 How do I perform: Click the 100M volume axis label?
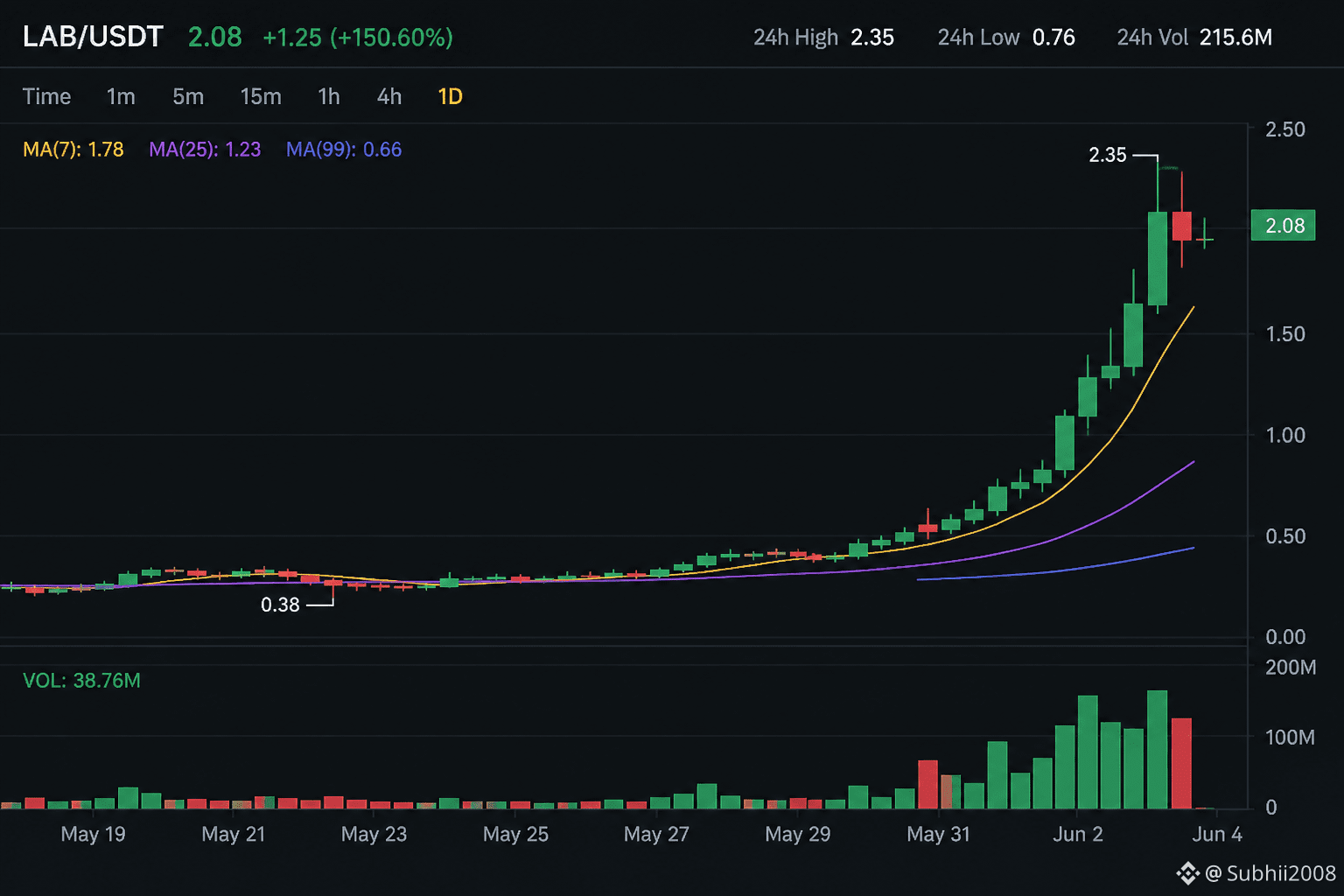pyautogui.click(x=1291, y=738)
